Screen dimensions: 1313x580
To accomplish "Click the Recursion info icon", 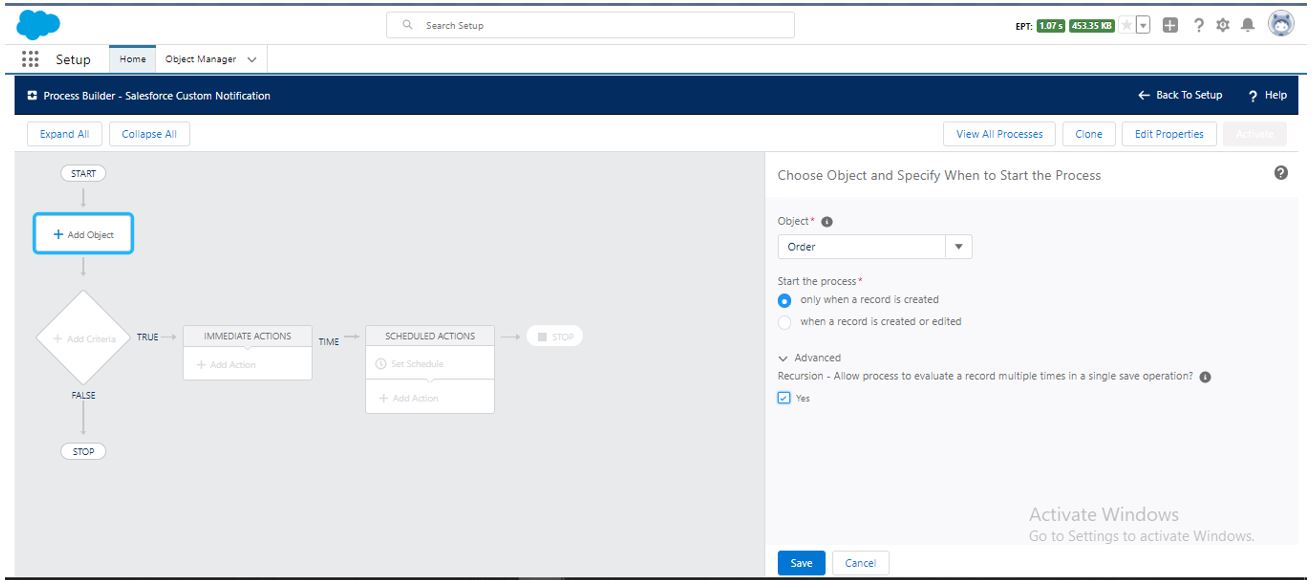I will tap(1205, 377).
